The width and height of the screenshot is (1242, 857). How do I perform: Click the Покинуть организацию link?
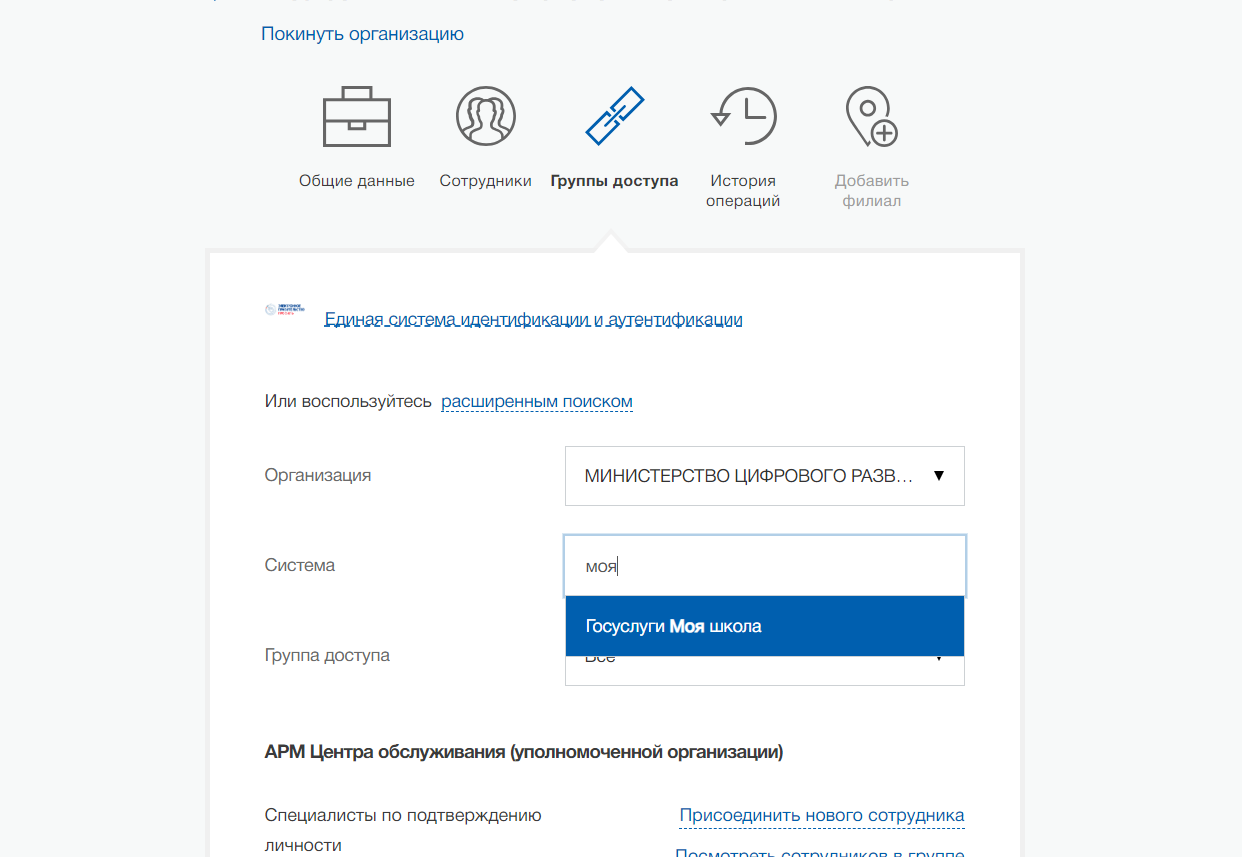362,34
